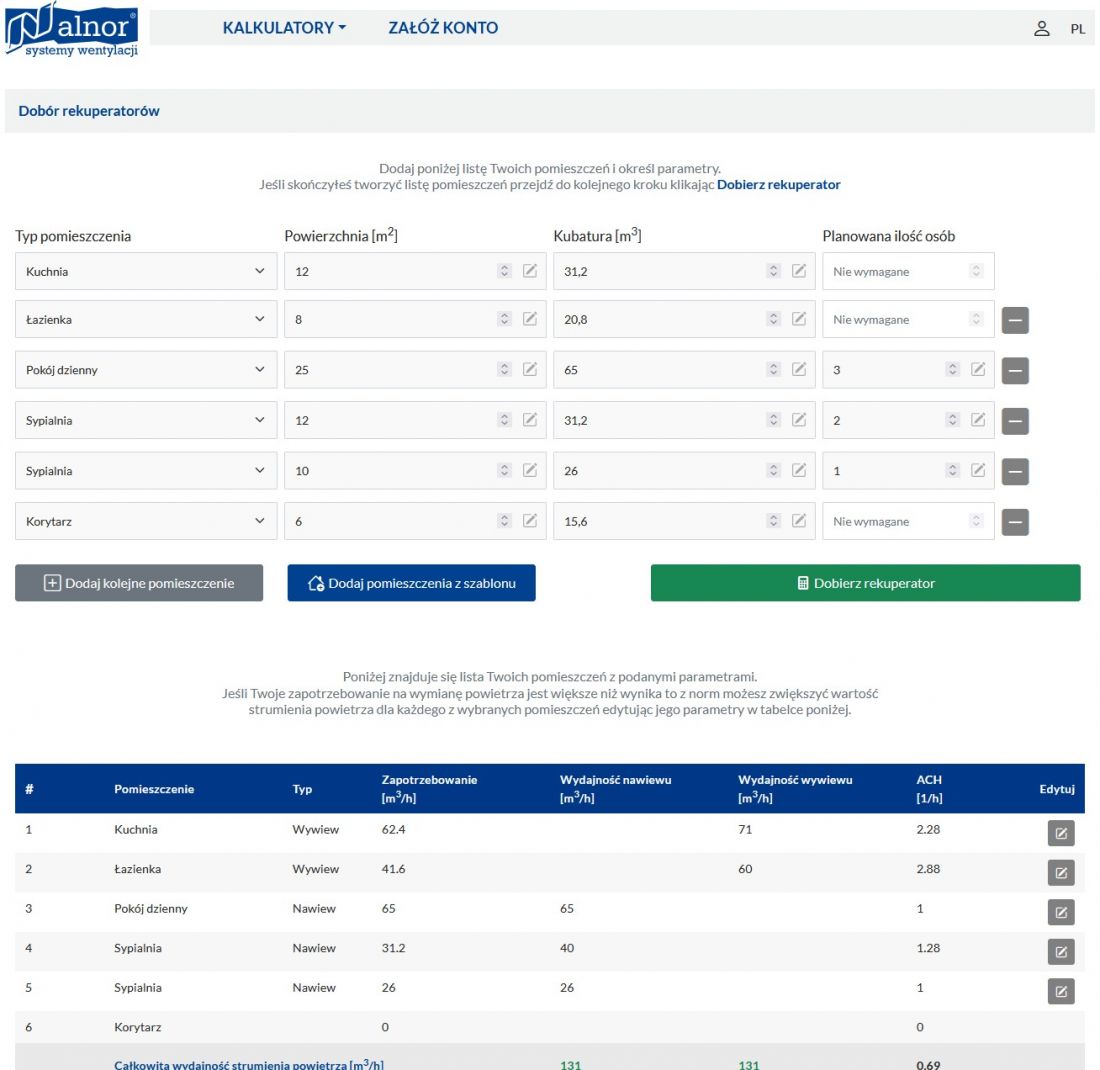Click the edit icon for Łazienka volume field
The image size is (1100, 1070).
pos(799,319)
